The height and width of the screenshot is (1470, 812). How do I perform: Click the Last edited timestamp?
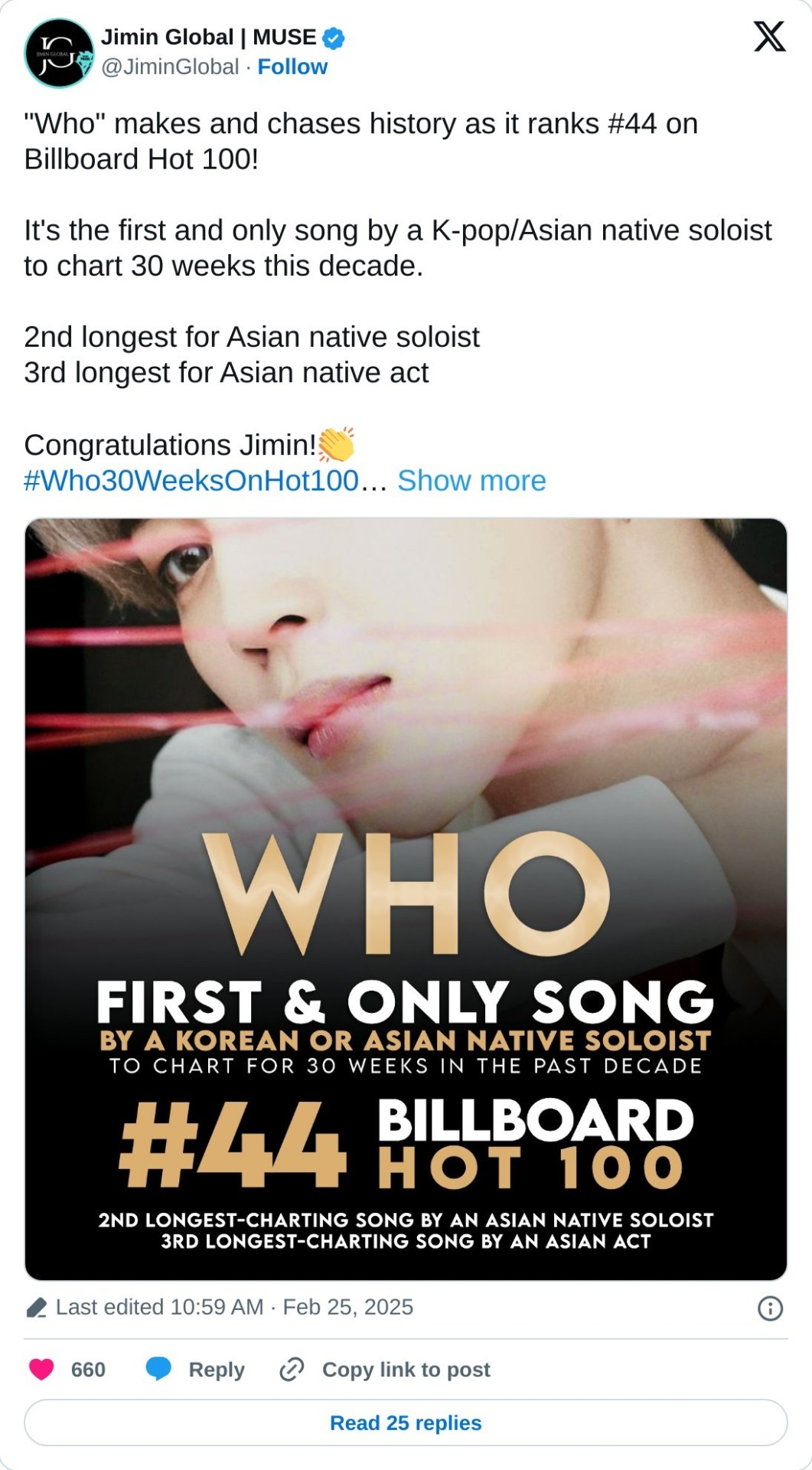click(234, 1307)
